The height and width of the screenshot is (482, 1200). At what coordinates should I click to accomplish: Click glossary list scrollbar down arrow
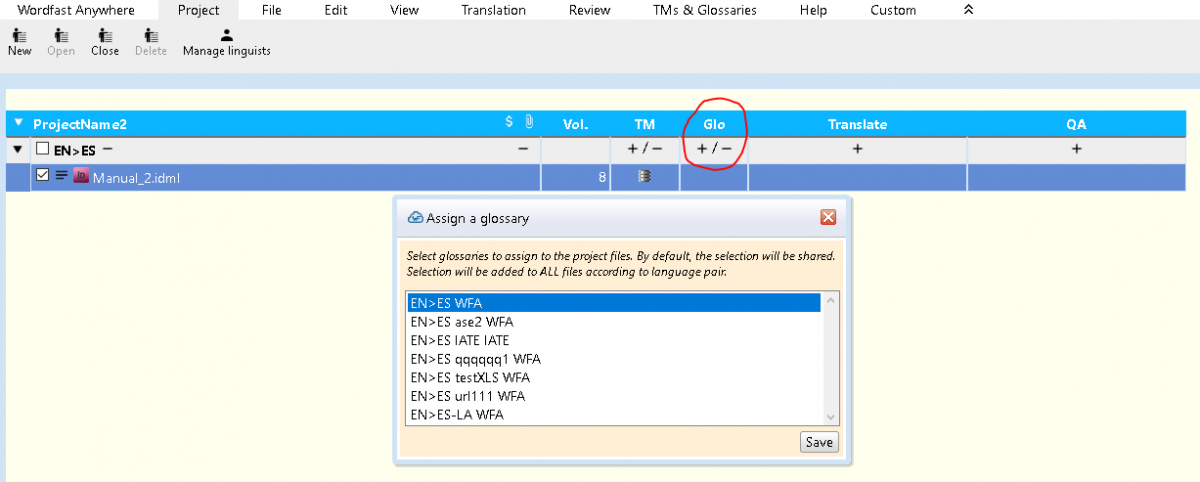click(x=830, y=417)
